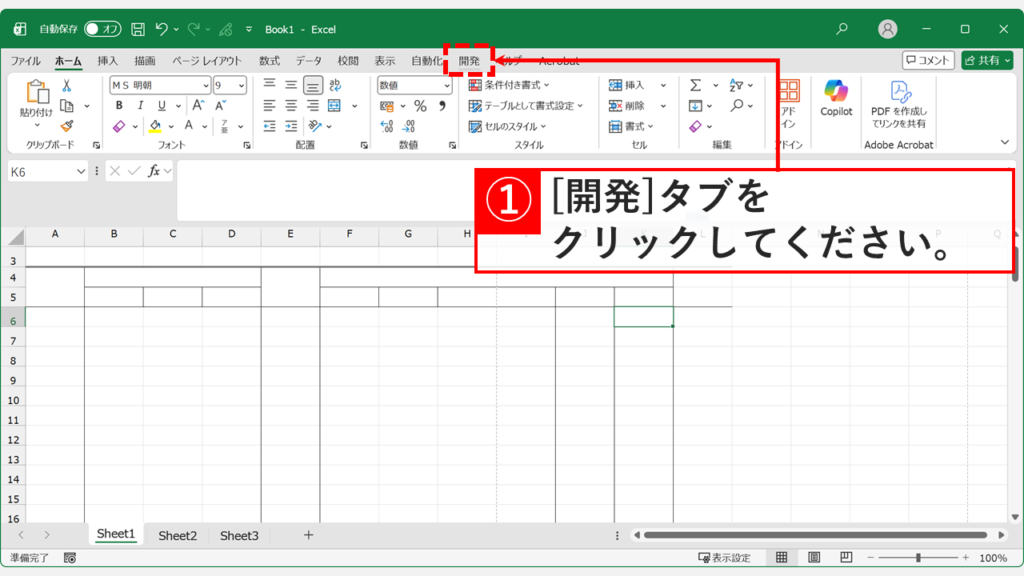Click the Format Painter brush icon
Screen dimensions: 1024x576
[66, 126]
